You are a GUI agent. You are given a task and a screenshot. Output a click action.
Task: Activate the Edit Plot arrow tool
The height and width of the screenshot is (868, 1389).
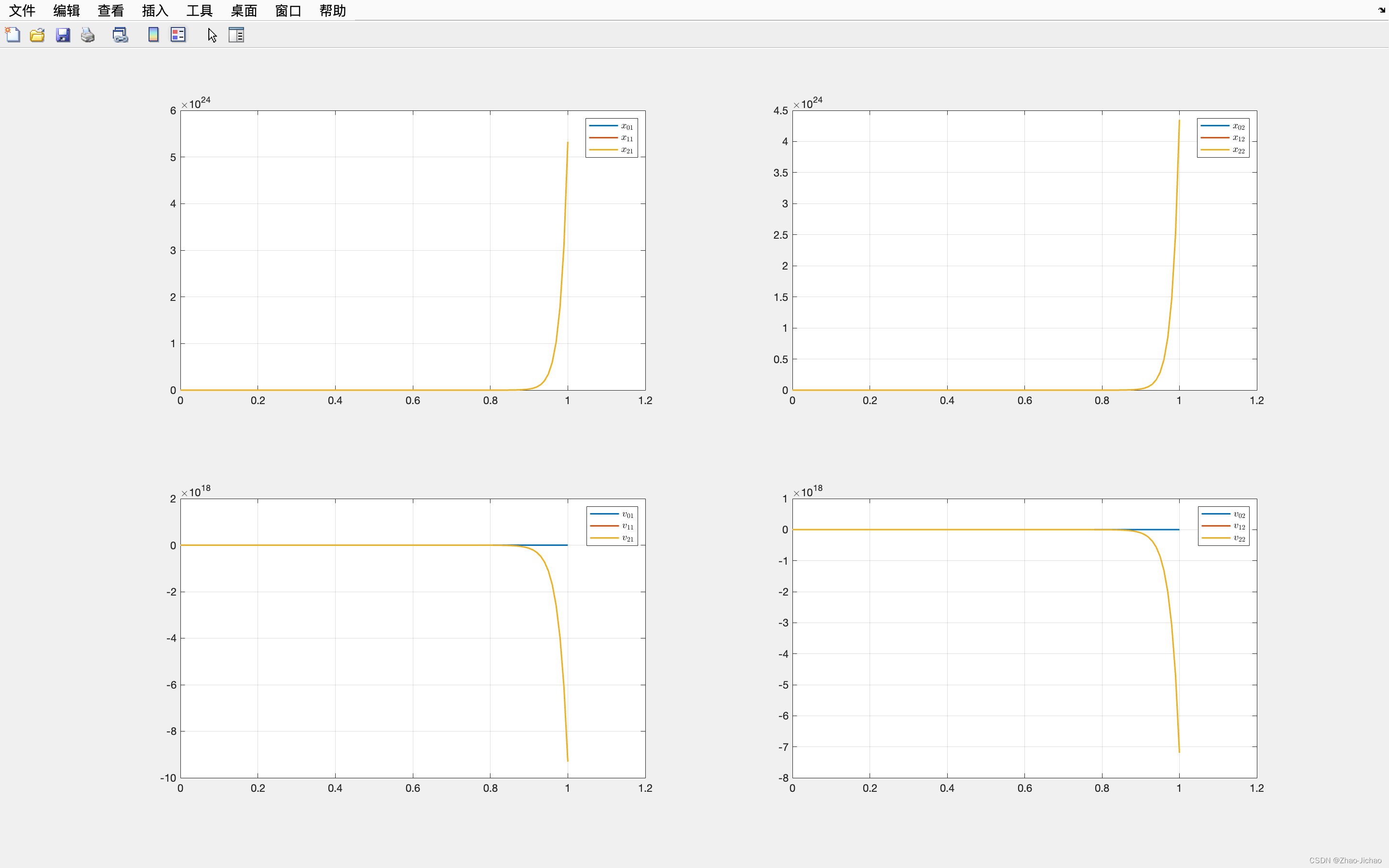(212, 35)
